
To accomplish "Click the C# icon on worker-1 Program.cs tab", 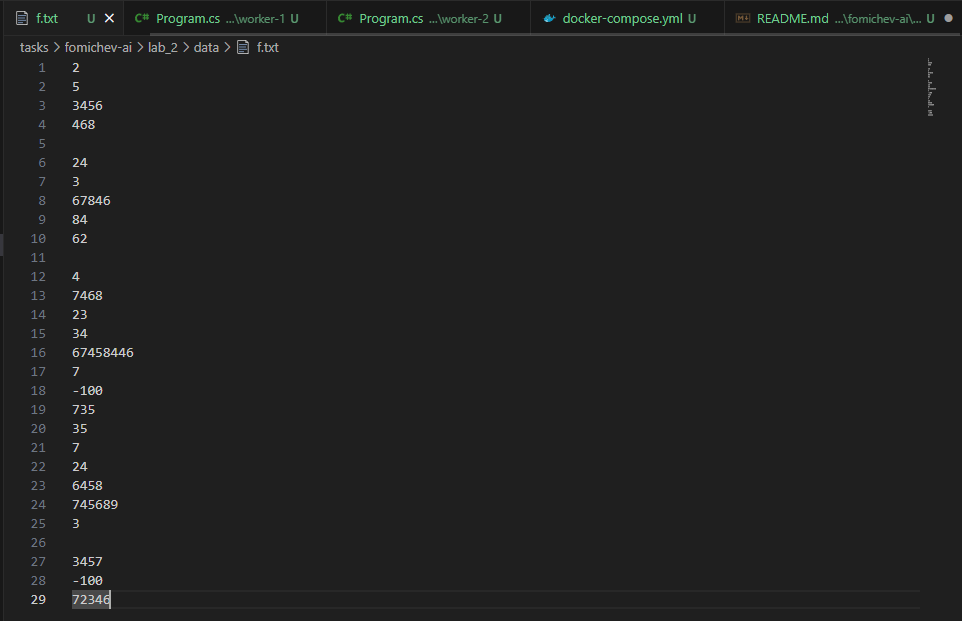I will (142, 18).
